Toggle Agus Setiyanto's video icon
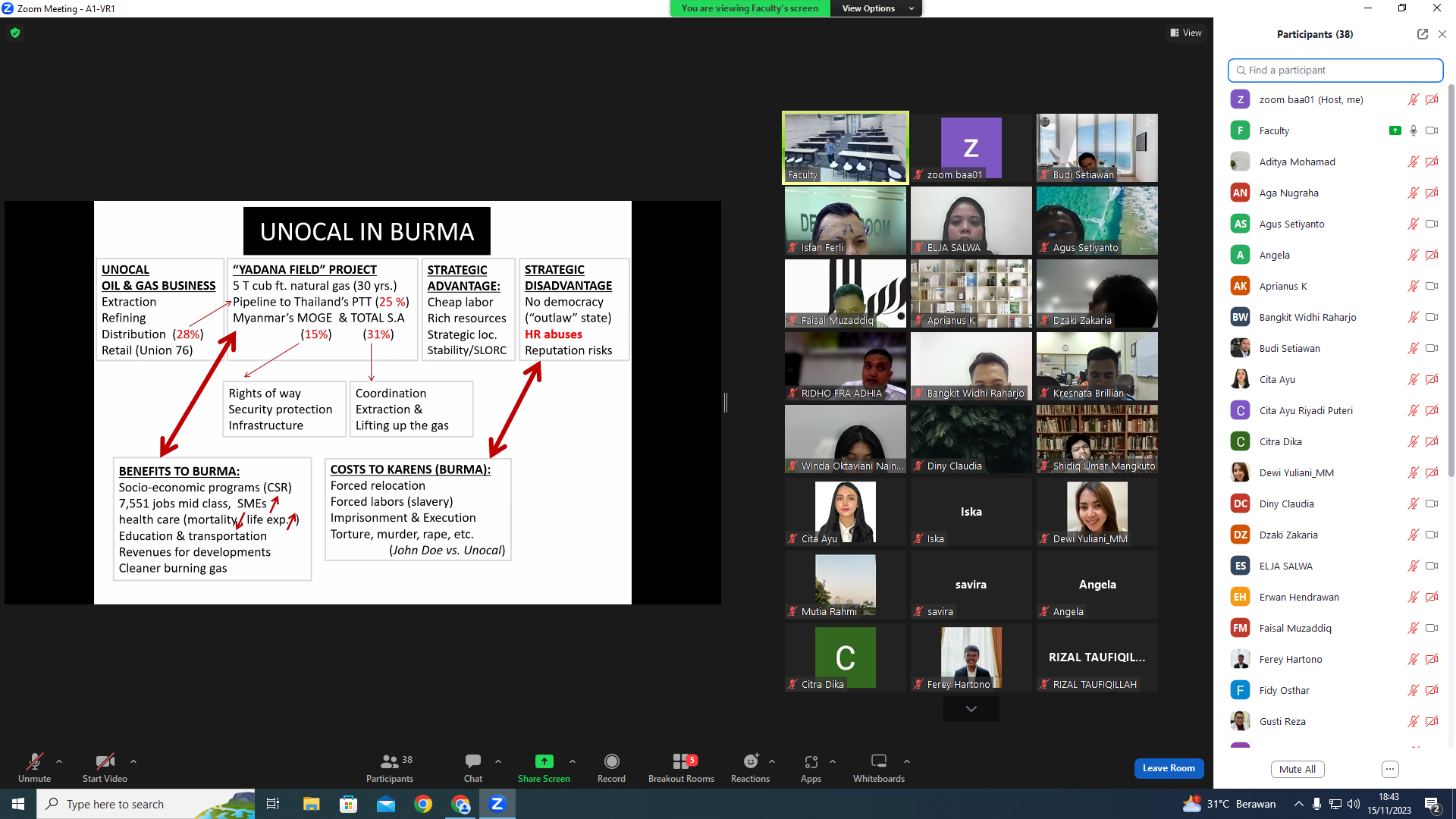This screenshot has height=819, width=1456. [x=1432, y=224]
